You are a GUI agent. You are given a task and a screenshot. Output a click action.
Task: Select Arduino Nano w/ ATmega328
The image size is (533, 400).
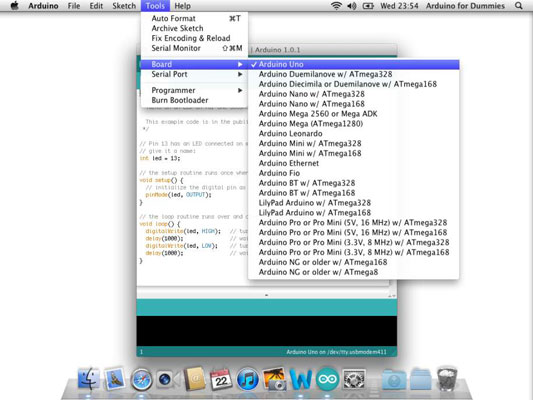coord(354,94)
